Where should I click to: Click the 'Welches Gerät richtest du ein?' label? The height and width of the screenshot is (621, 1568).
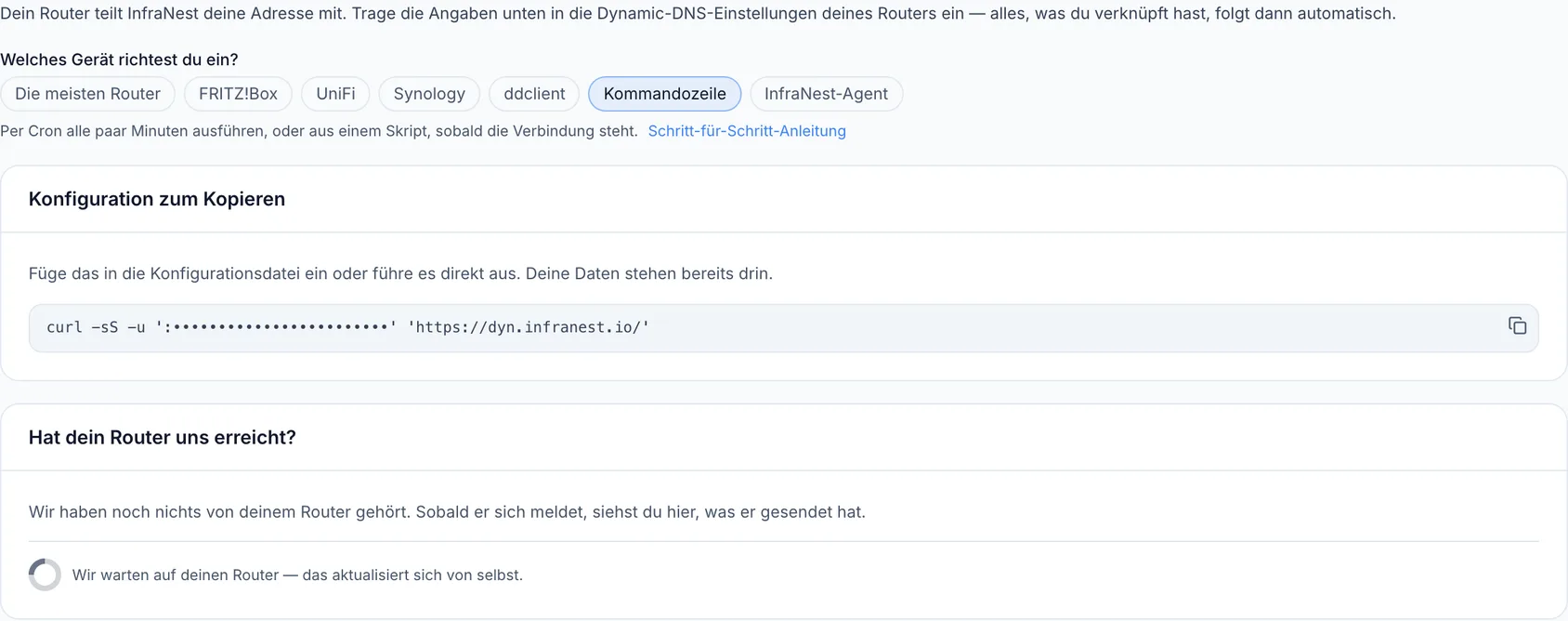tap(119, 59)
